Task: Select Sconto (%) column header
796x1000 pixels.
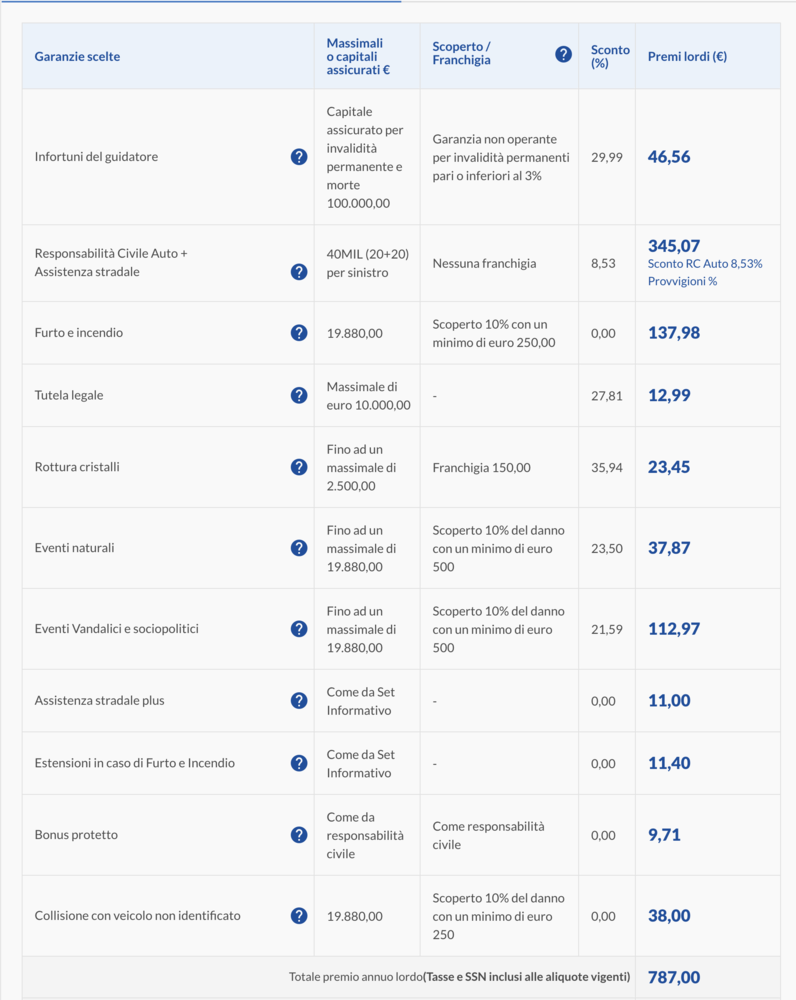Action: pyautogui.click(x=610, y=56)
